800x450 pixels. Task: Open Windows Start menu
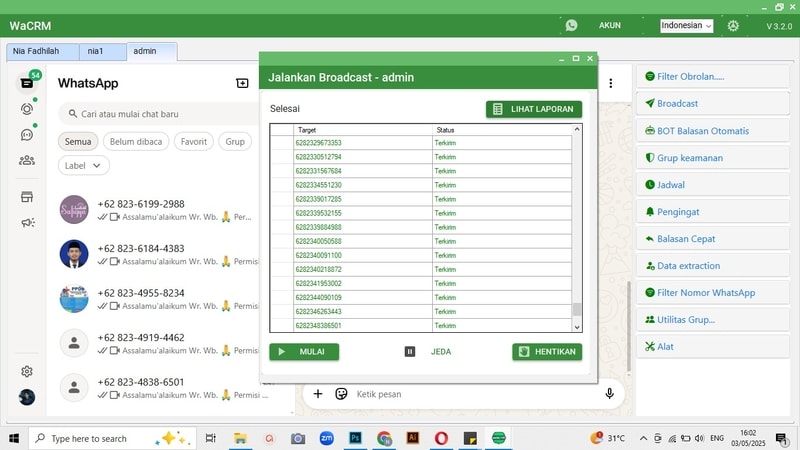[x=14, y=438]
